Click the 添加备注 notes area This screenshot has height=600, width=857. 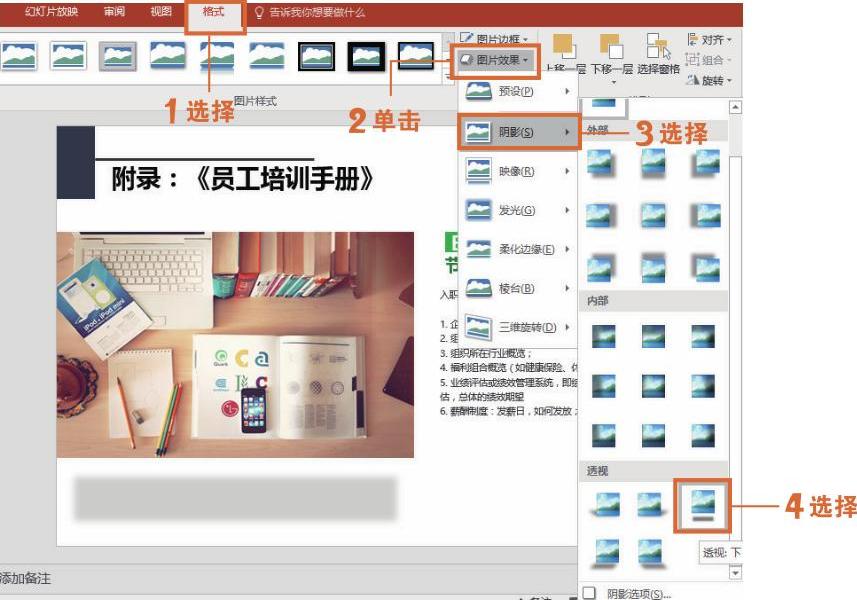[25, 578]
